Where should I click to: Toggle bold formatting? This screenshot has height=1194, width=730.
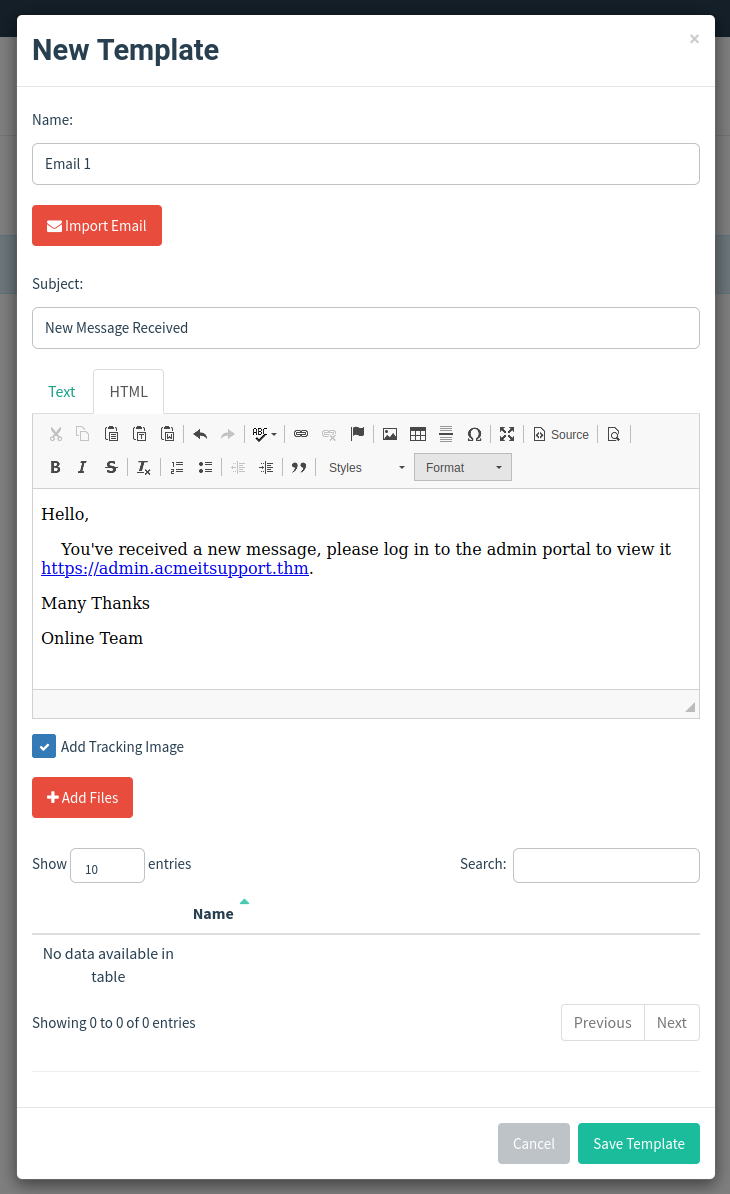[56, 468]
